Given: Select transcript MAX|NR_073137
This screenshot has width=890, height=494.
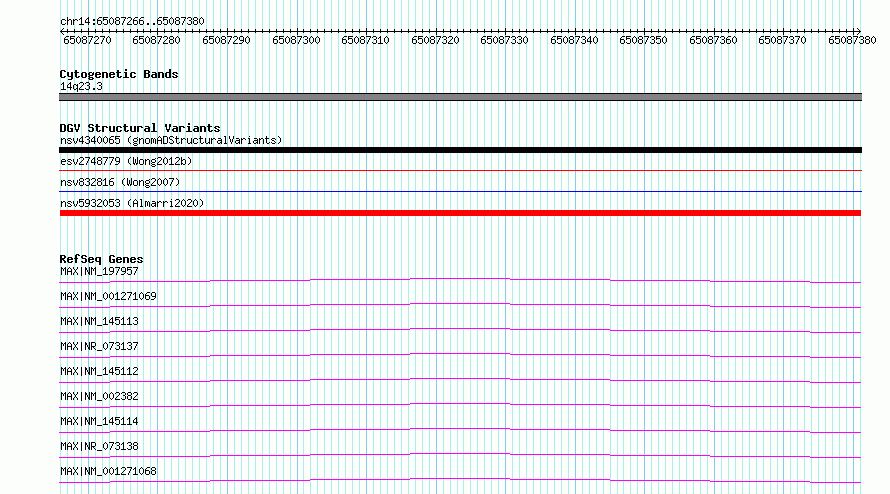Looking at the screenshot, I should pos(99,346).
